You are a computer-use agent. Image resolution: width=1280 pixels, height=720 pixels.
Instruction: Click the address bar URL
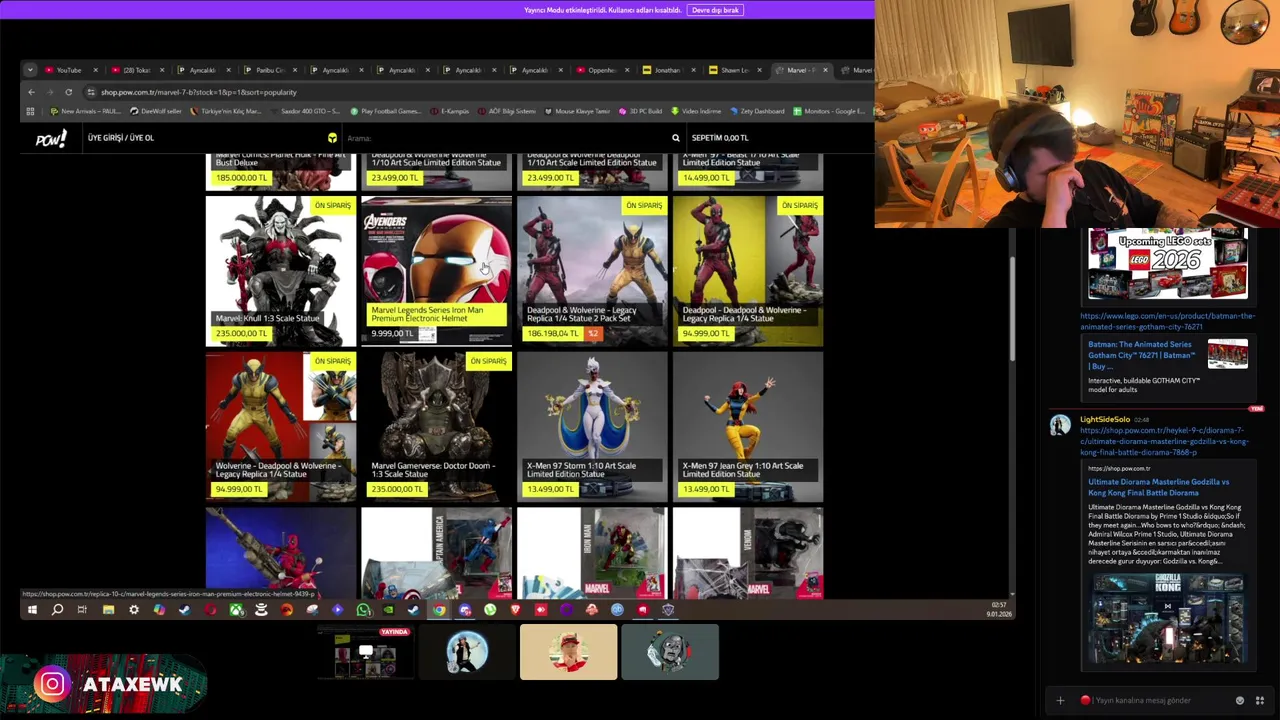click(199, 92)
